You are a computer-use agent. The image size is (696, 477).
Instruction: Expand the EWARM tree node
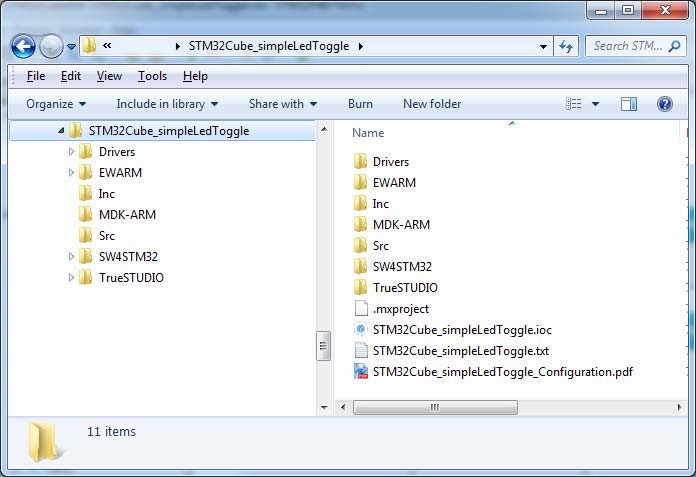(x=71, y=173)
